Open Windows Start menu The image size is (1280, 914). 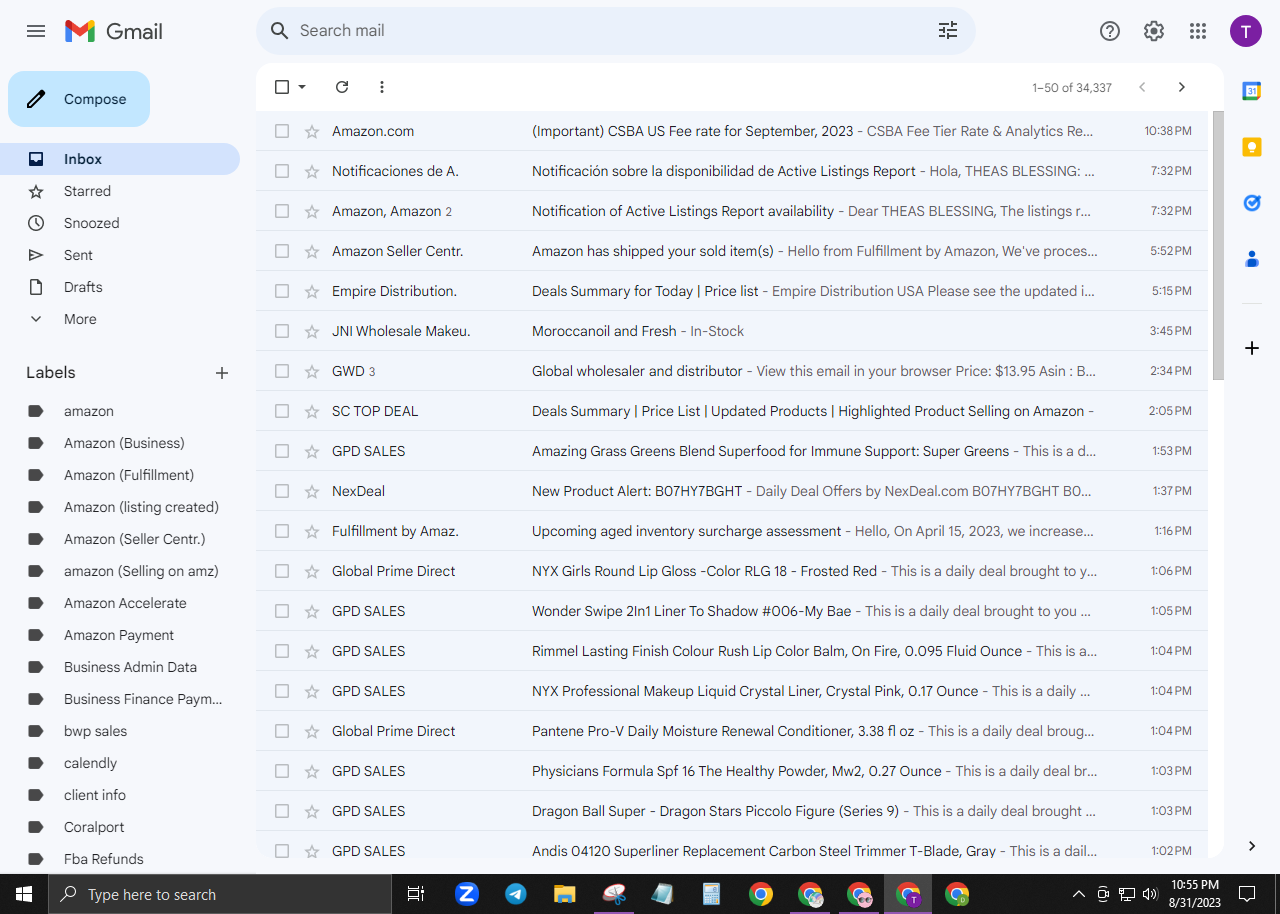pyautogui.click(x=24, y=894)
